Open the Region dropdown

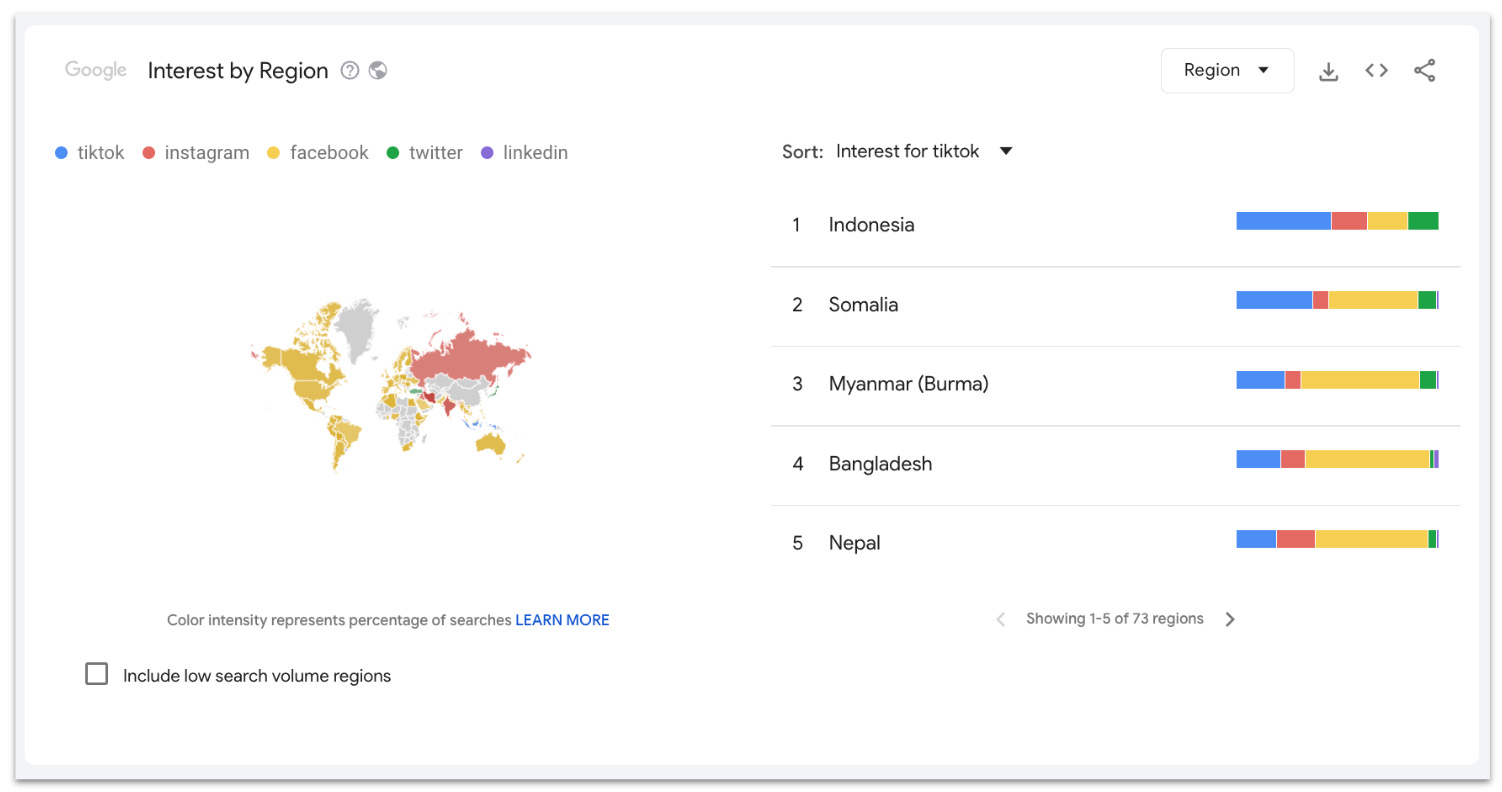click(x=1227, y=70)
